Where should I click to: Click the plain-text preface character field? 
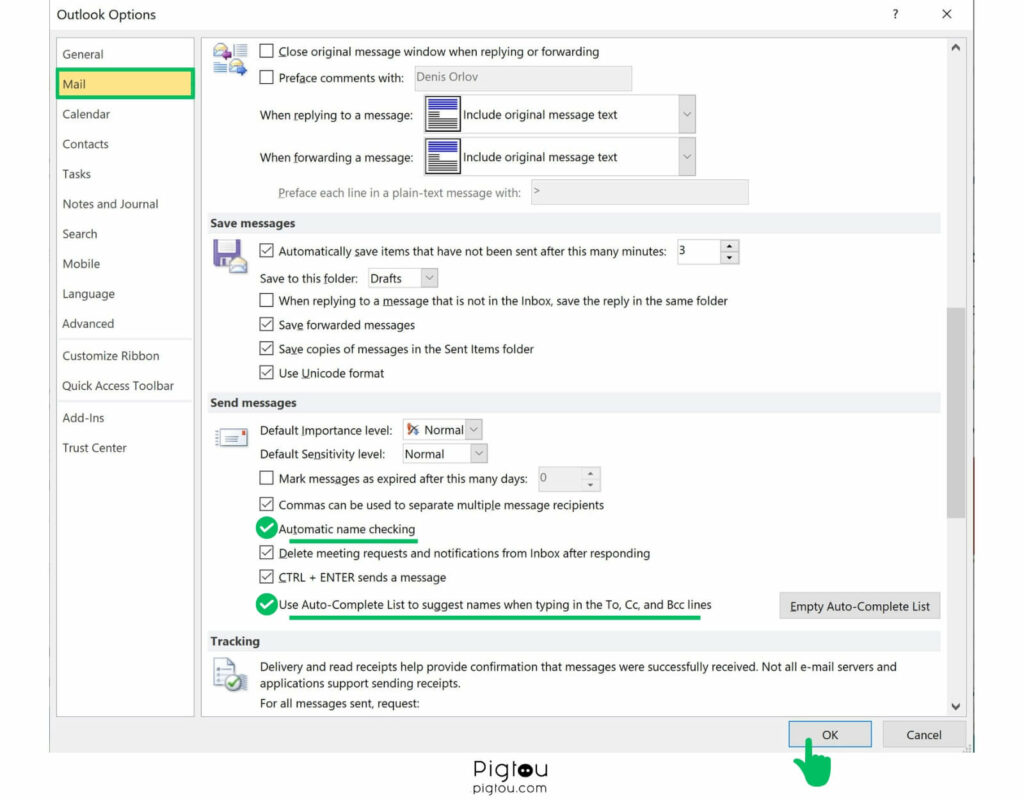coord(639,192)
